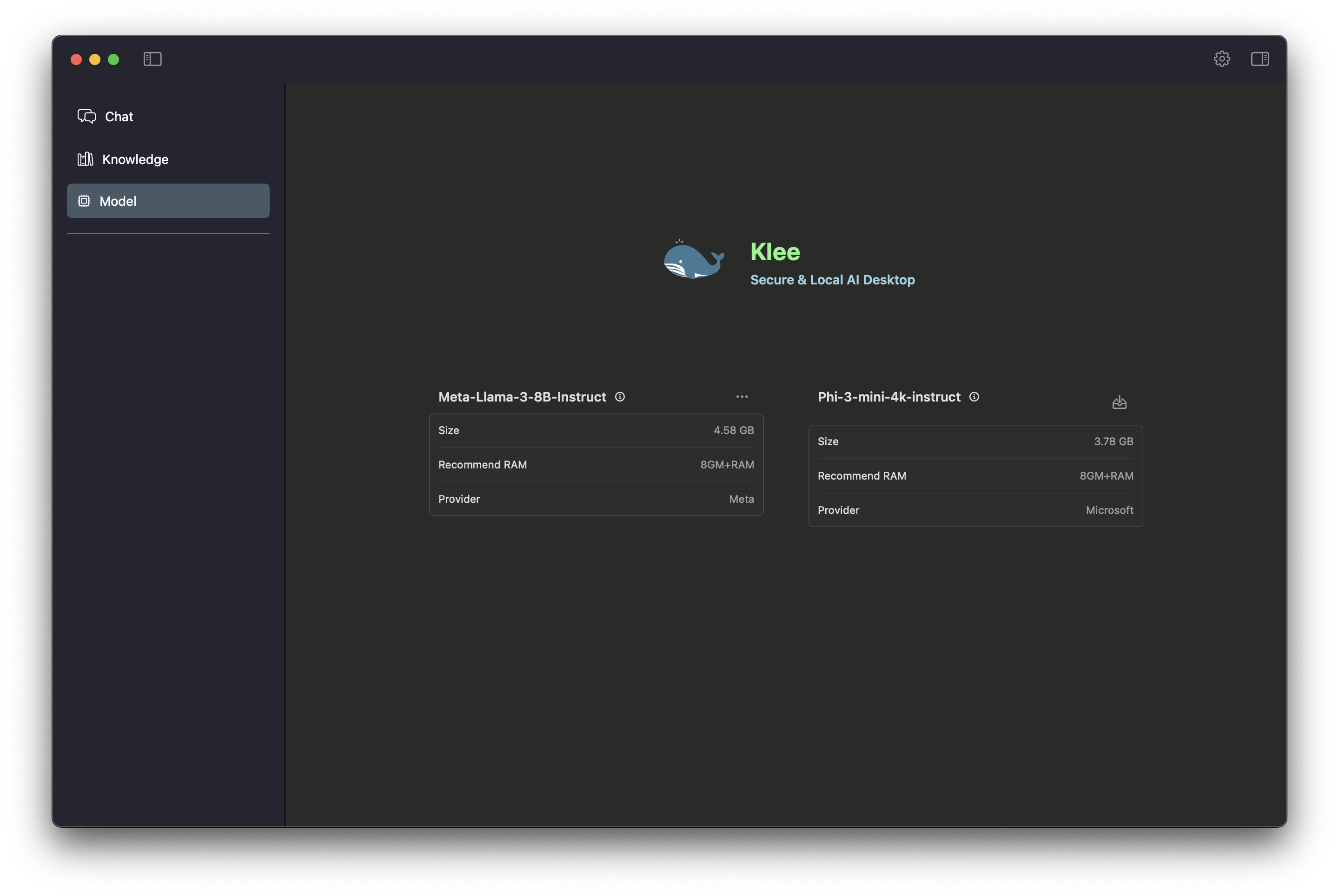Viewport: 1339px width, 896px height.
Task: Open Meta-Llama-3-8B-Instruct three-dot options menu
Action: tap(742, 396)
